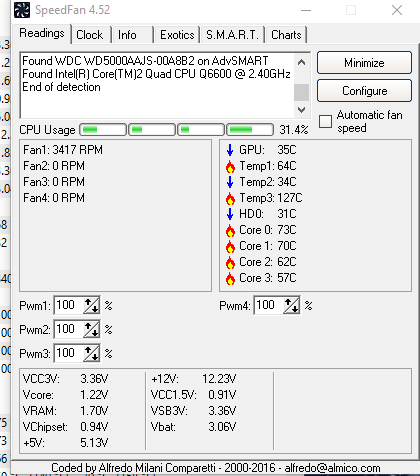The height and width of the screenshot is (476, 420).
Task: Click the Vbat 3.06V reading
Action: (x=194, y=427)
